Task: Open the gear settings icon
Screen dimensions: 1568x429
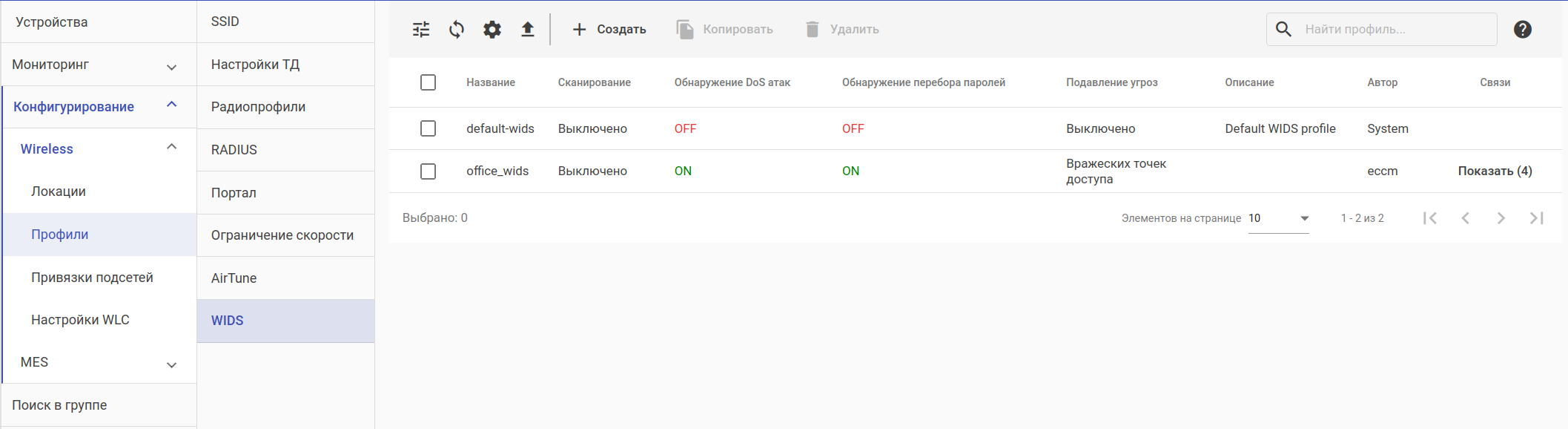Action: coord(492,30)
